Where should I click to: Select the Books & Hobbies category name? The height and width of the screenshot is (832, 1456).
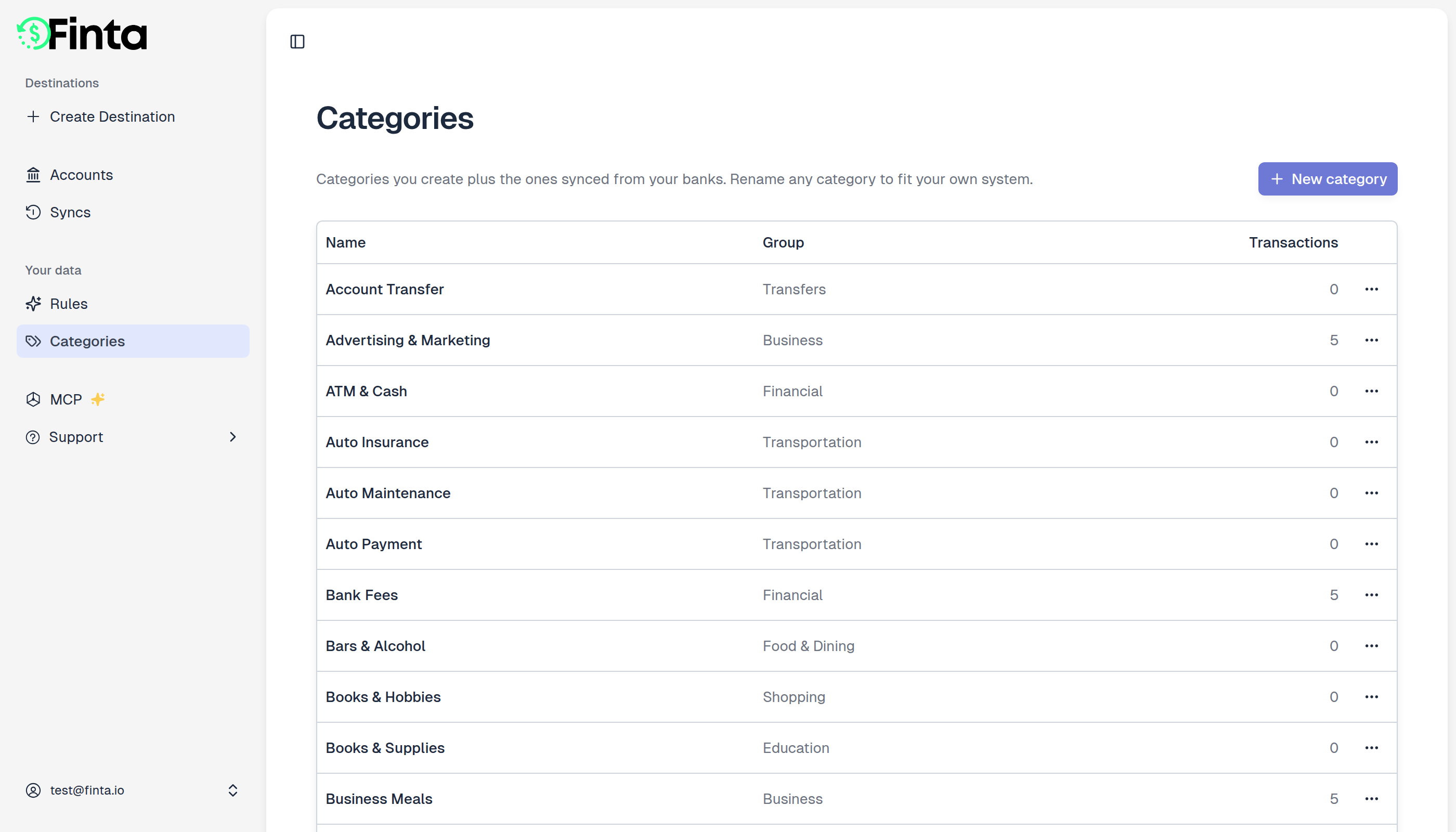coord(383,697)
